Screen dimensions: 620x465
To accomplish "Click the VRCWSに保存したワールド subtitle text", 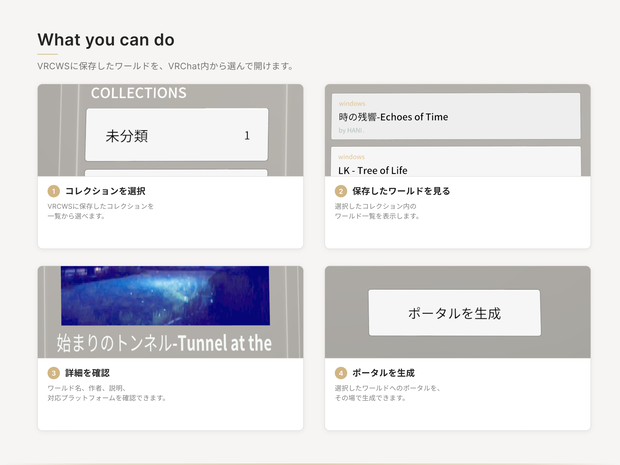I will click(165, 66).
